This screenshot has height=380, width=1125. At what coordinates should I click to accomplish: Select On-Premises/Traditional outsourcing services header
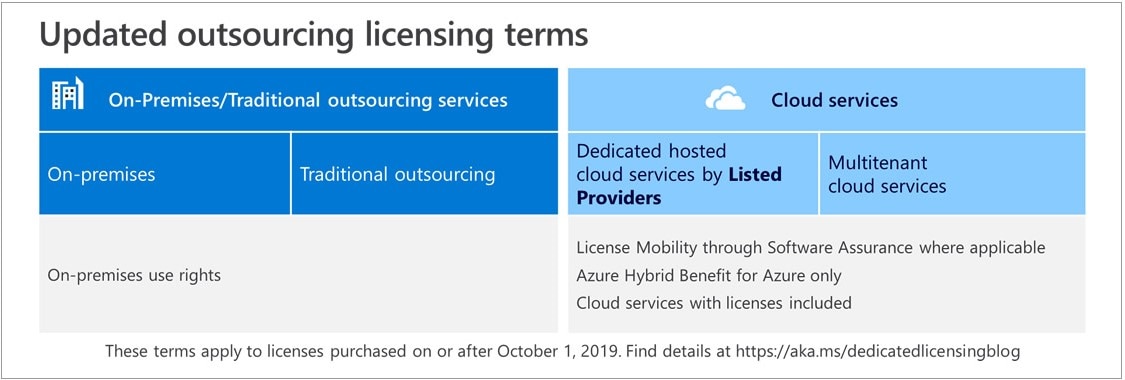tap(308, 100)
